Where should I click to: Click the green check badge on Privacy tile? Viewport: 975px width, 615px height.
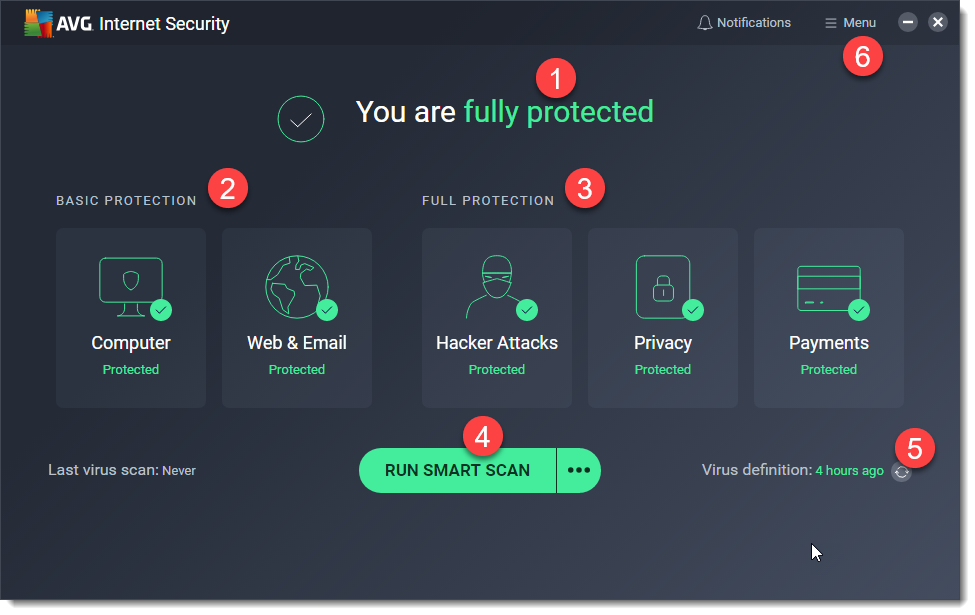pos(693,310)
